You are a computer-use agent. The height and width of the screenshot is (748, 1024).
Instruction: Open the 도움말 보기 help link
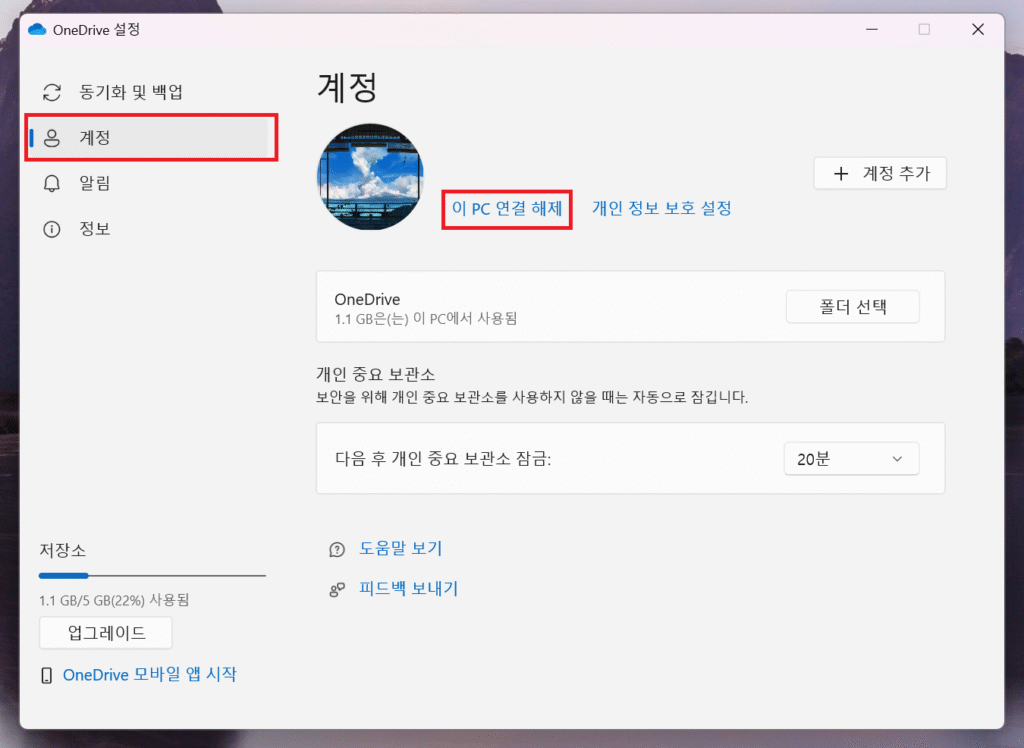[400, 549]
